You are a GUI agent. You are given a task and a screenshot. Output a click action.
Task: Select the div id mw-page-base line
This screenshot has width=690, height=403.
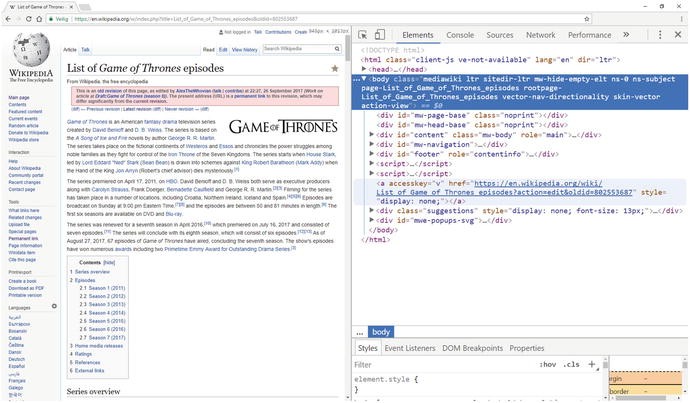pos(472,115)
